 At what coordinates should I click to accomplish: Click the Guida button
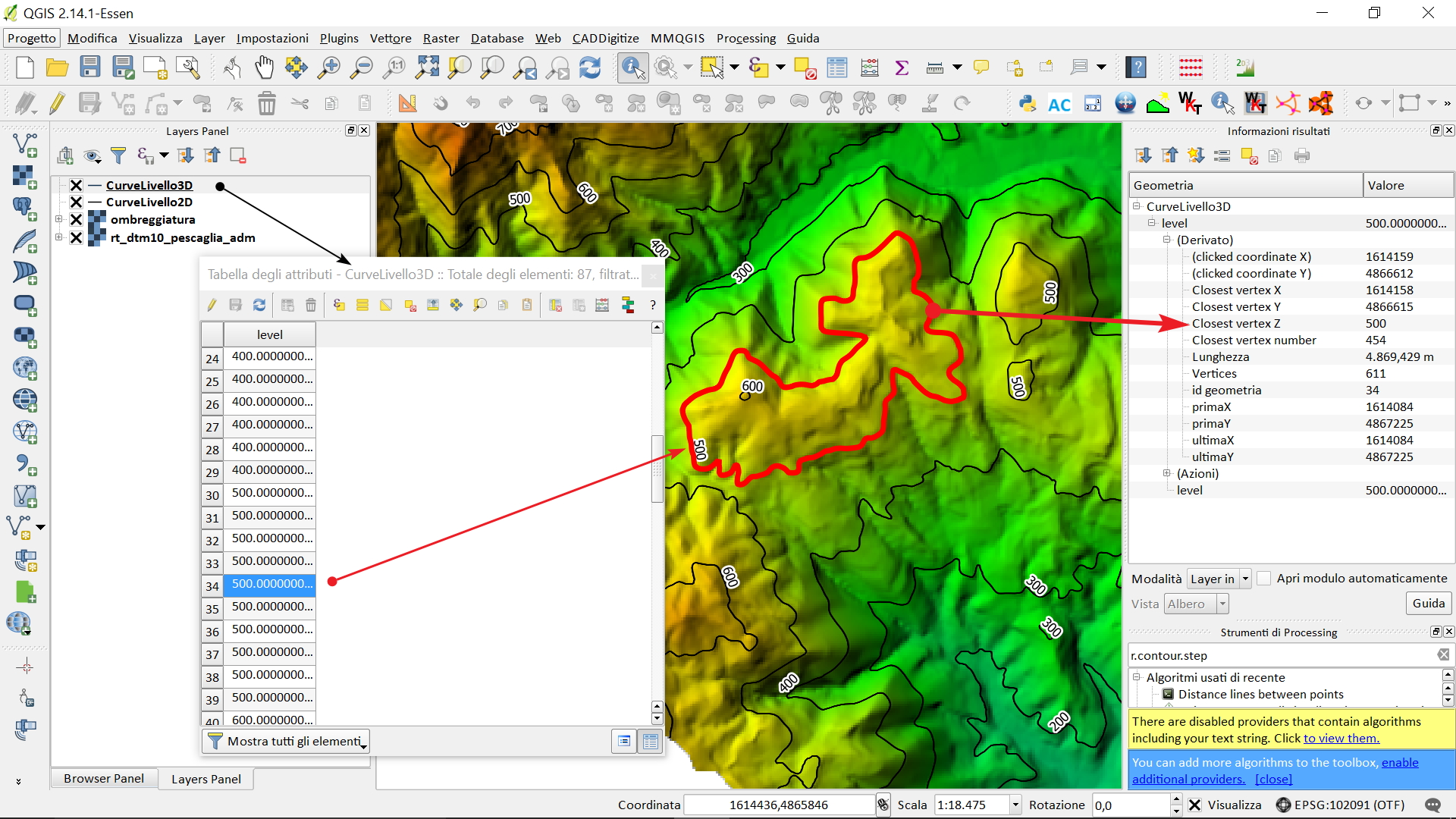click(1428, 604)
